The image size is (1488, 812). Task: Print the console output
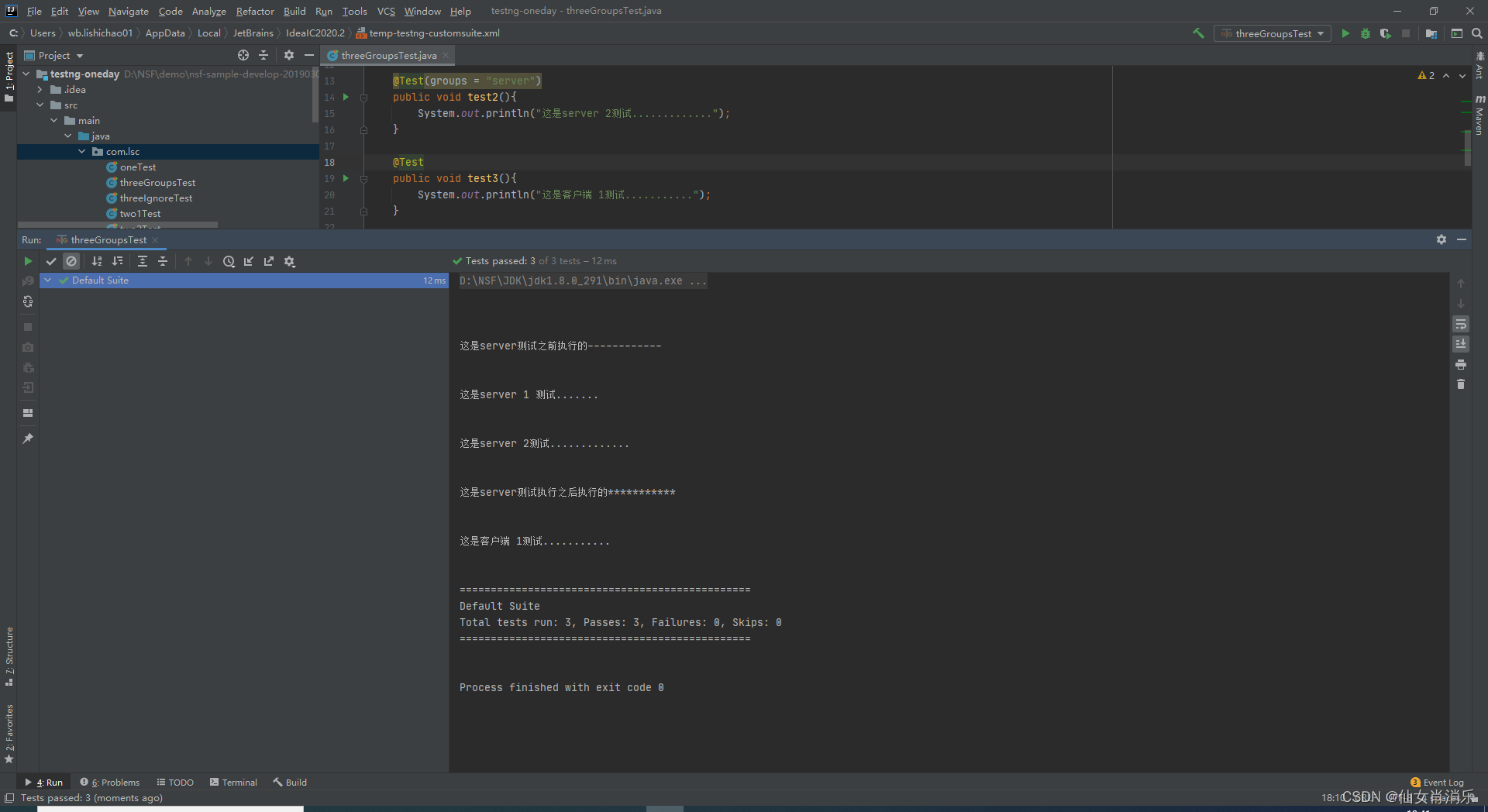point(1461,364)
